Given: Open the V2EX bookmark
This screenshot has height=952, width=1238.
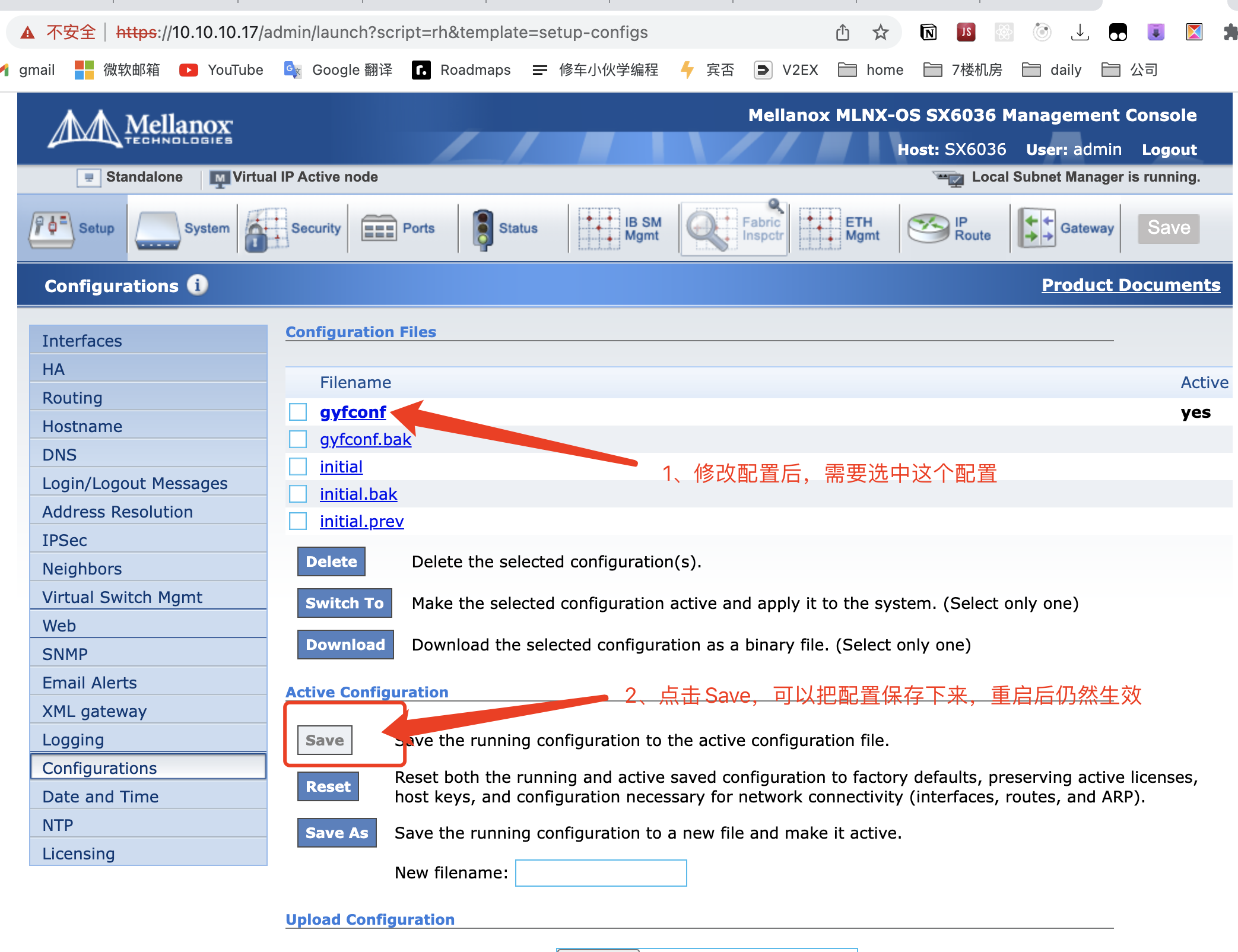Looking at the screenshot, I should 786,70.
